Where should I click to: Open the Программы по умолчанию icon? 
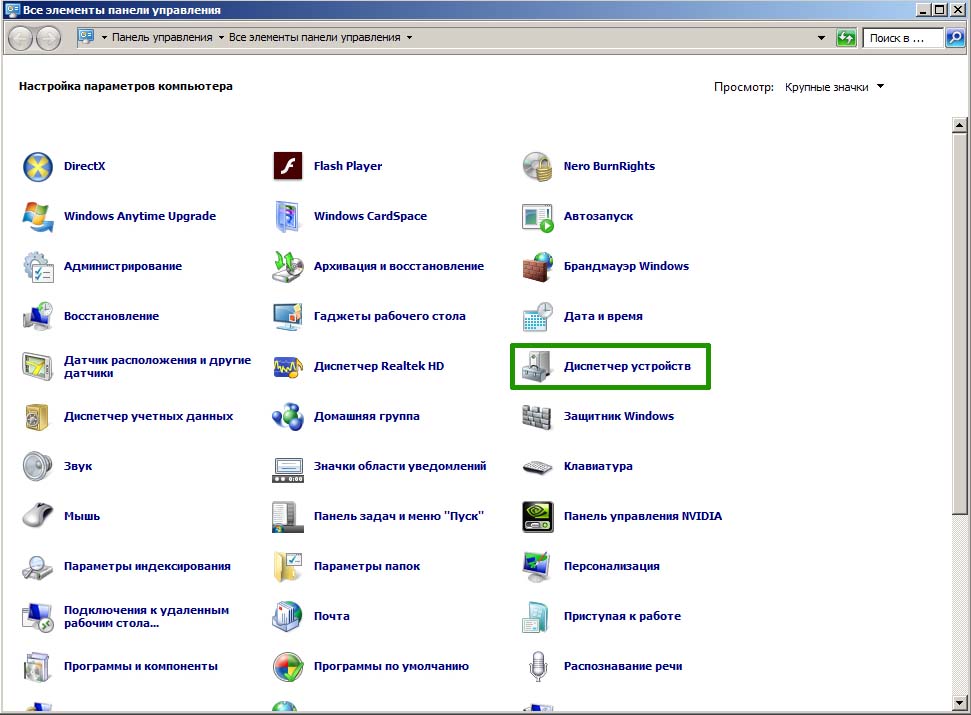pyautogui.click(x=288, y=667)
